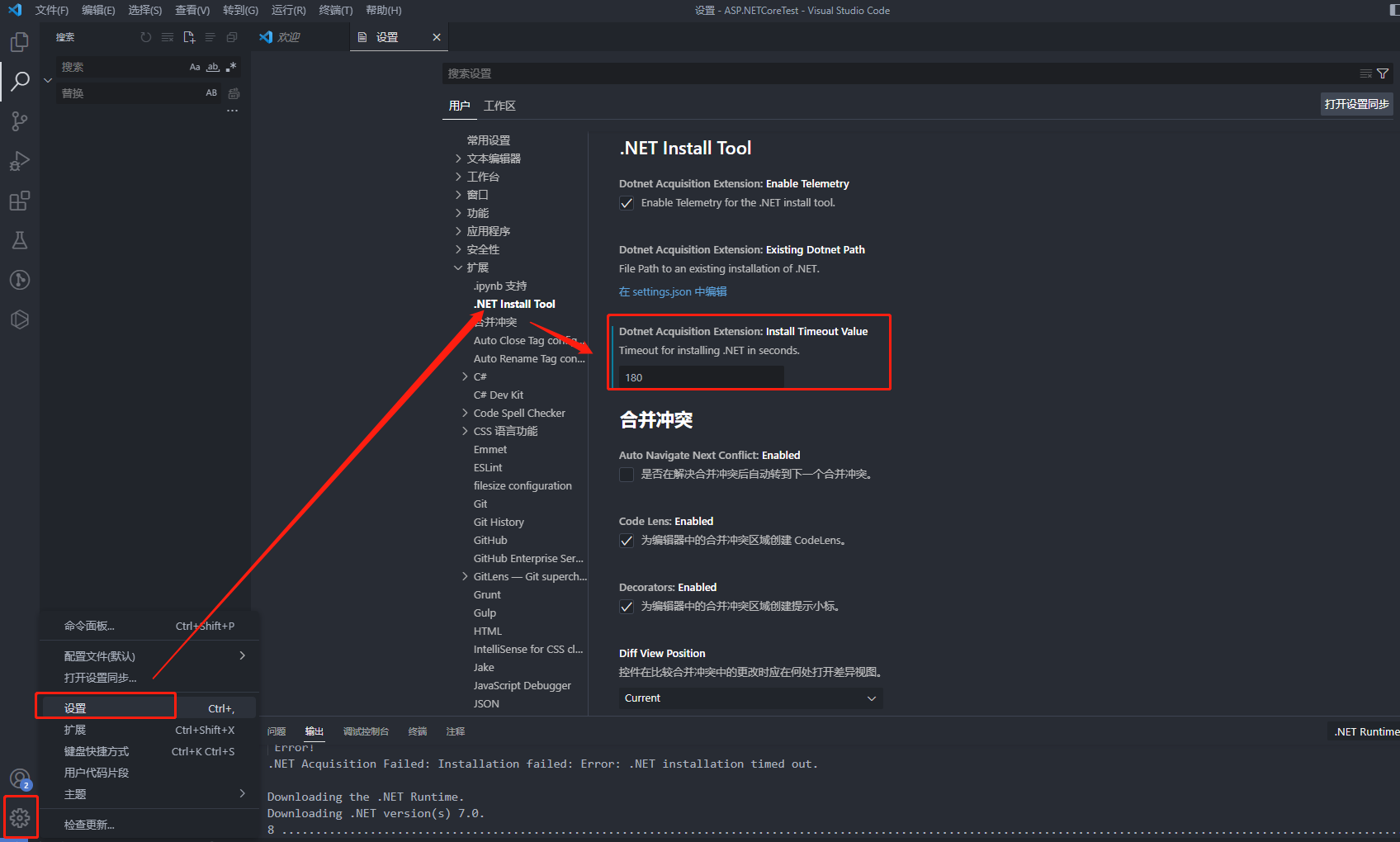This screenshot has height=842, width=1400.
Task: Open Run and Debug view icon
Action: click(x=20, y=161)
